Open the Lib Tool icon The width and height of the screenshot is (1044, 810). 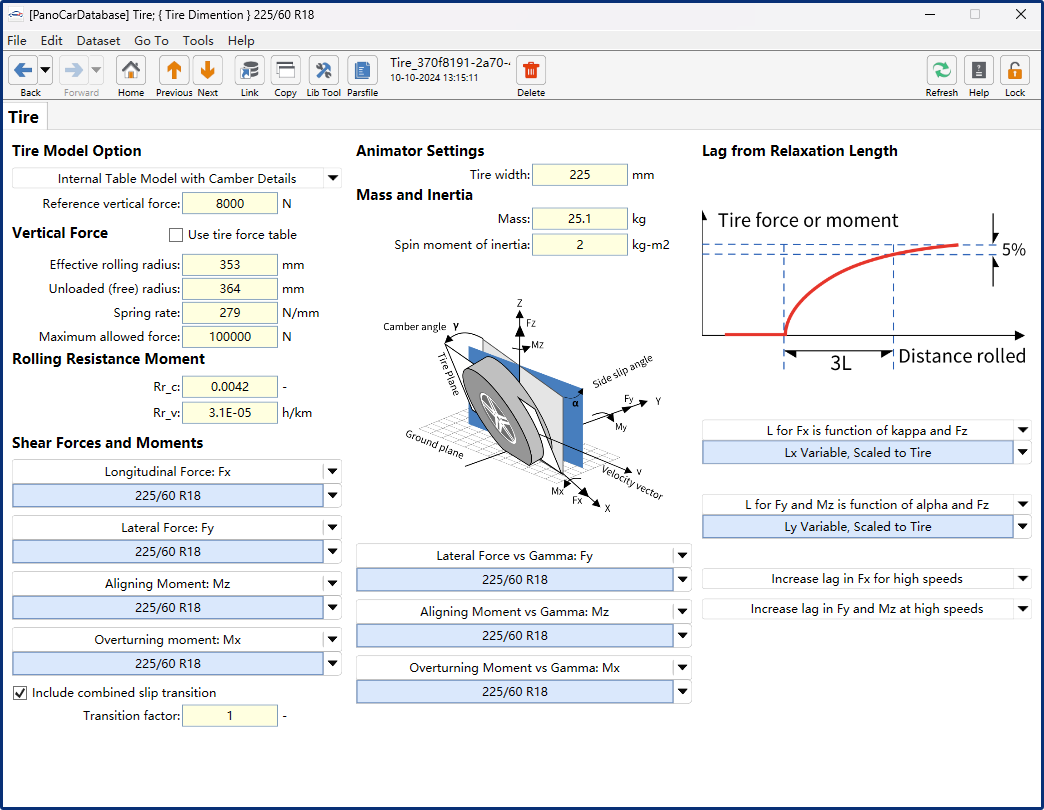tap(324, 71)
